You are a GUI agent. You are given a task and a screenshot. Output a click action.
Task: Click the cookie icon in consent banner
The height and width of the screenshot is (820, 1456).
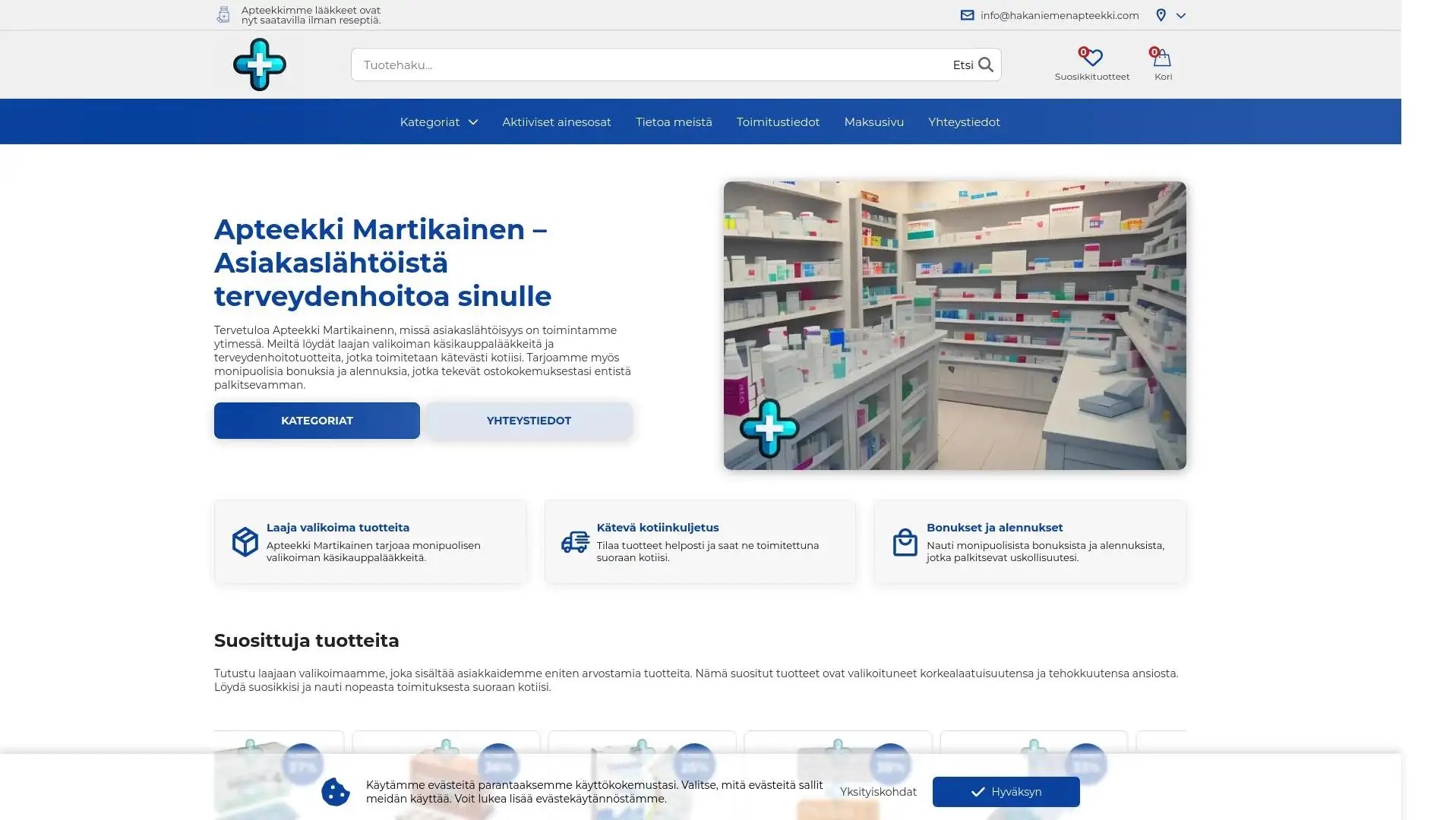(335, 792)
